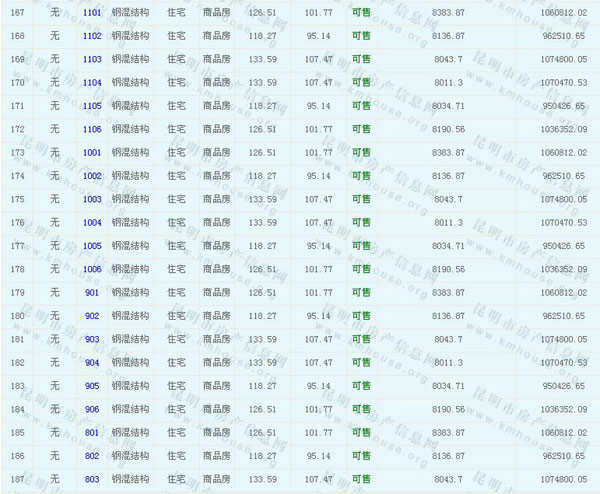Click room number 1103
This screenshot has width=600, height=494.
pos(92,59)
